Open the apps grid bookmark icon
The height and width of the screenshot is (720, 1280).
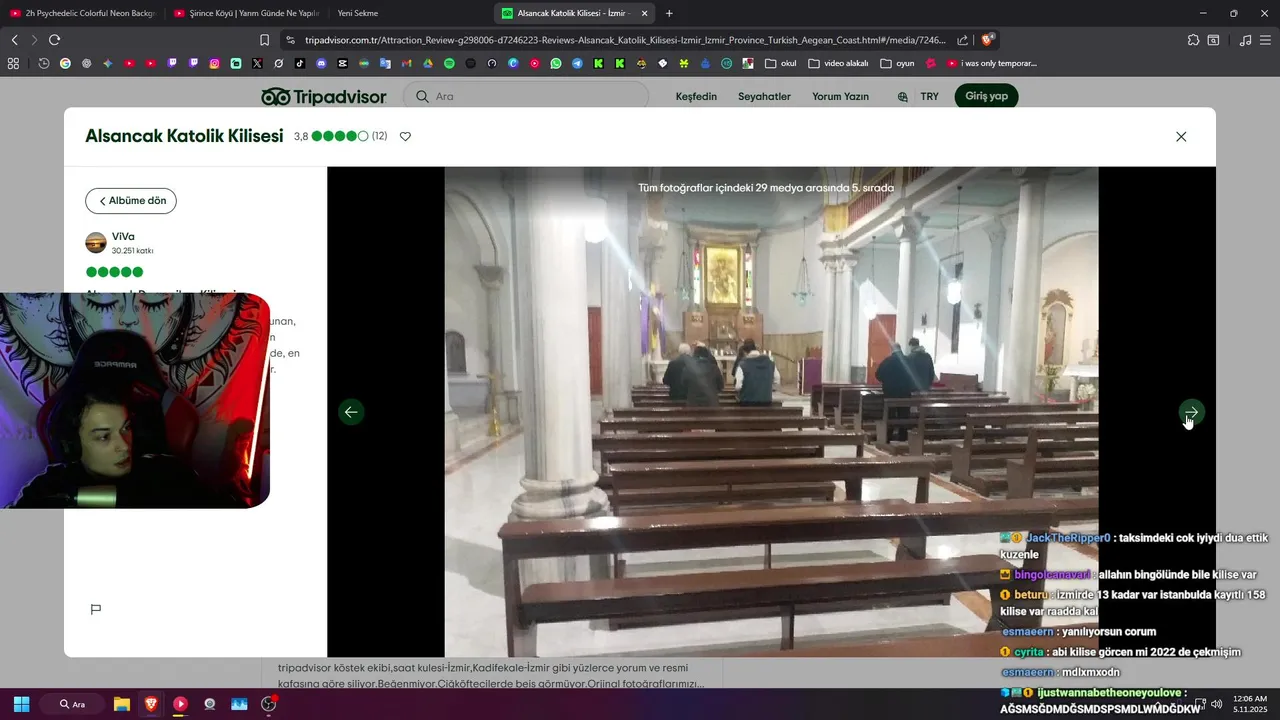[x=13, y=63]
